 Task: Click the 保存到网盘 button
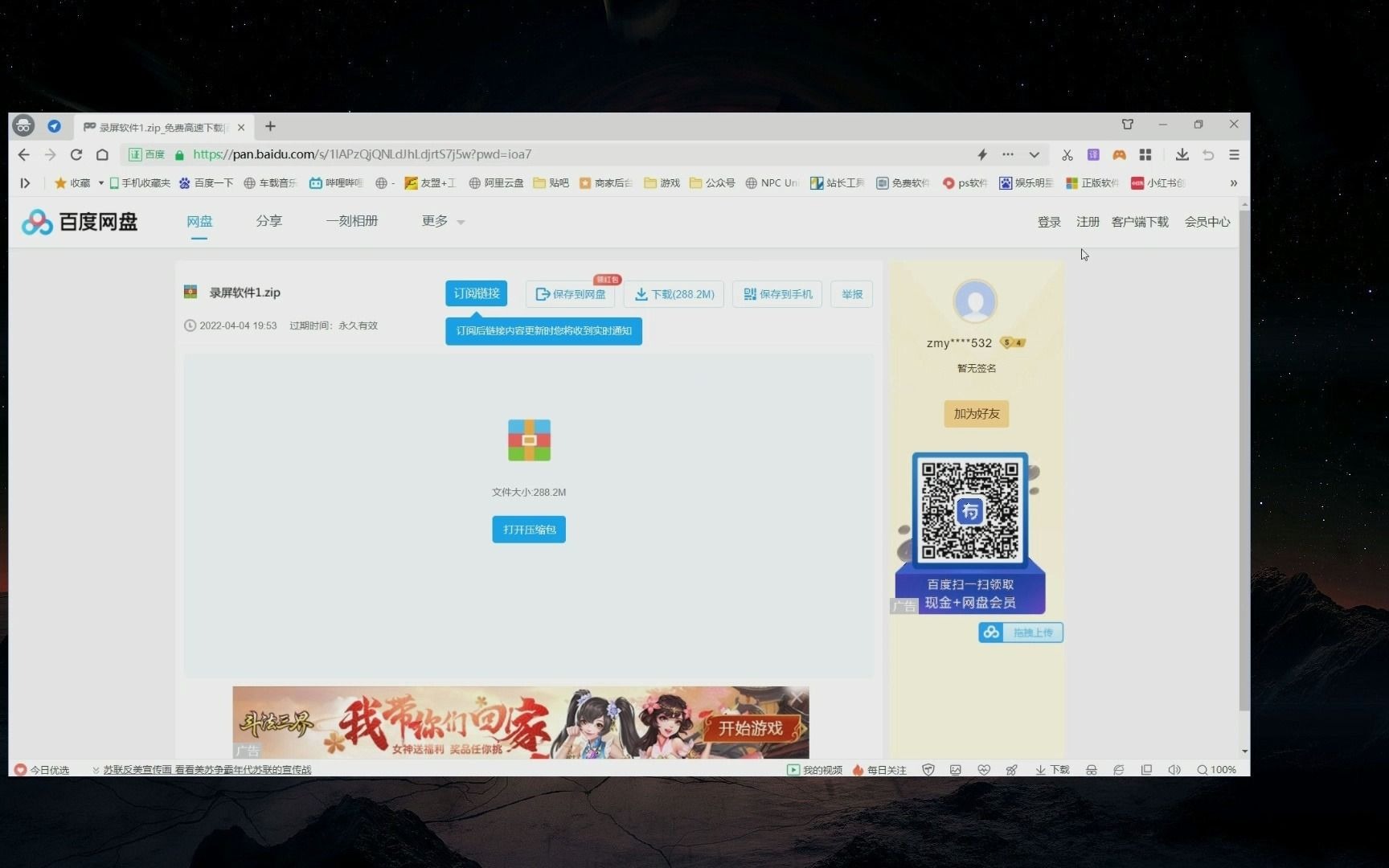(x=570, y=294)
